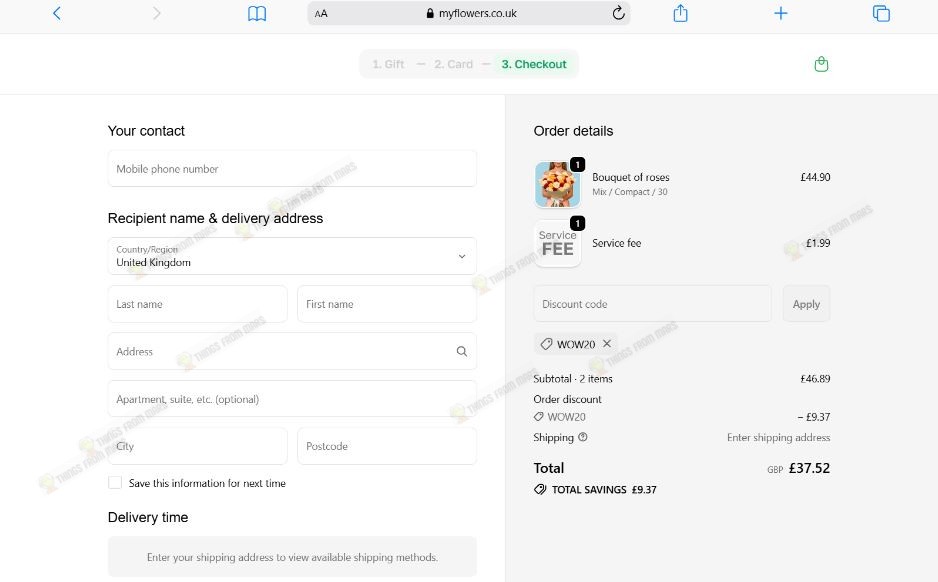Reload the page using refresh icon
This screenshot has height=582, width=938.
pyautogui.click(x=619, y=13)
